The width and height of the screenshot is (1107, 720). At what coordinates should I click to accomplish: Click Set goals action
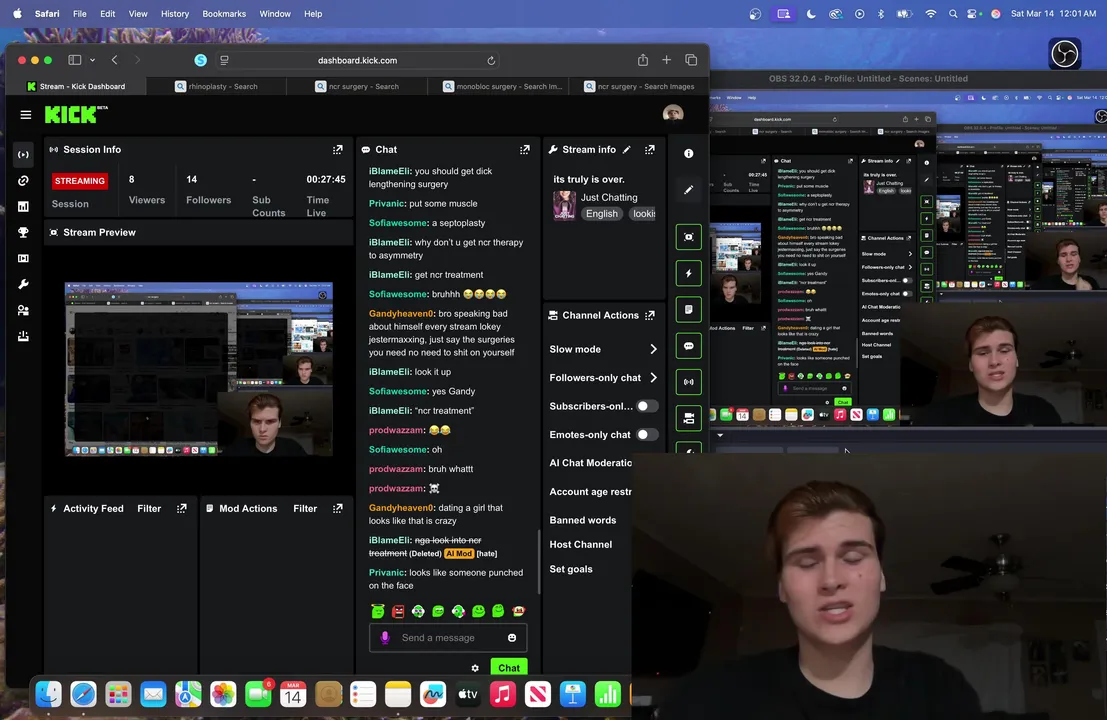click(570, 569)
